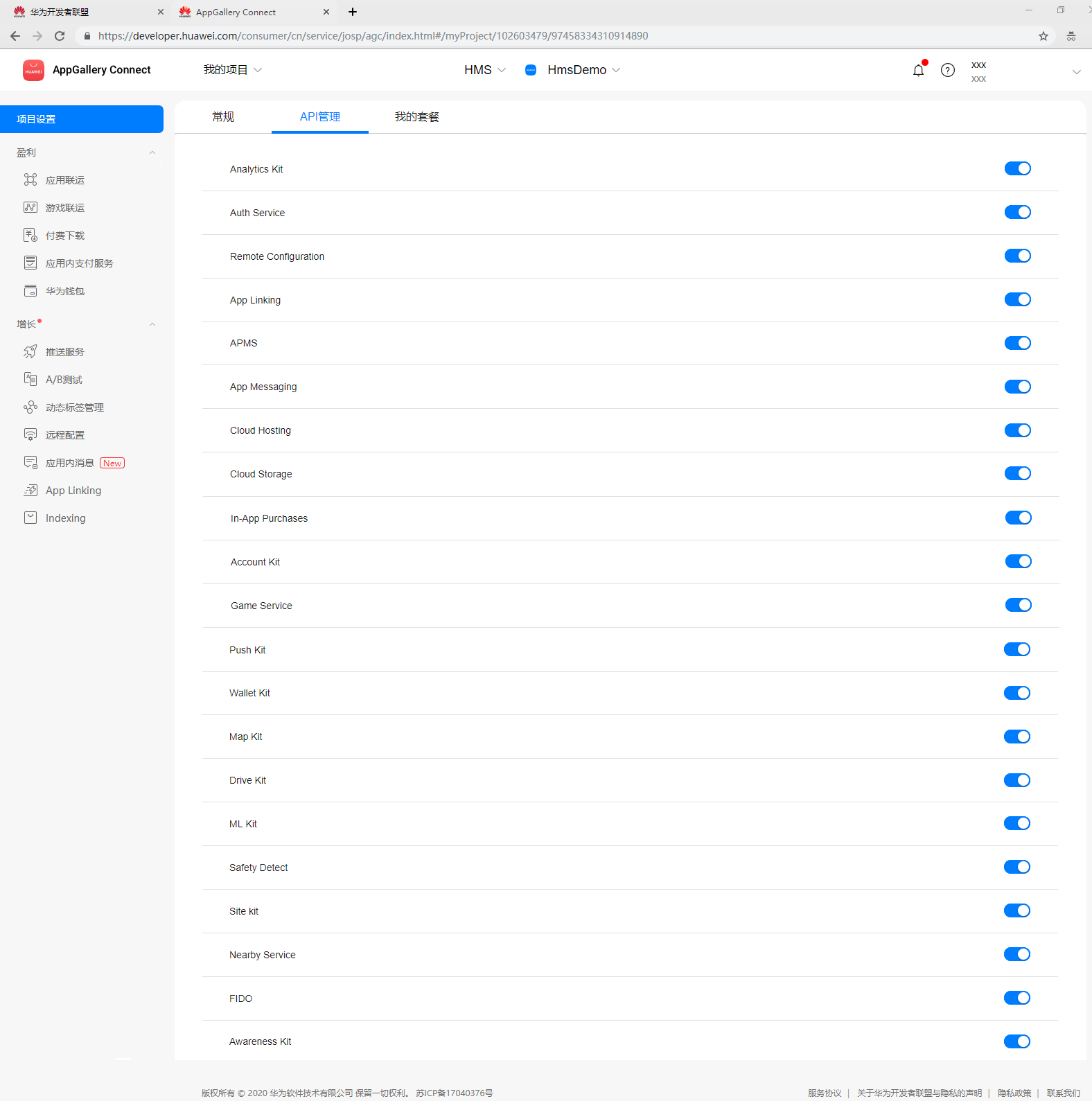Click the Wallet Kit row label
Screen dimensions: 1092x1101
pyautogui.click(x=250, y=693)
